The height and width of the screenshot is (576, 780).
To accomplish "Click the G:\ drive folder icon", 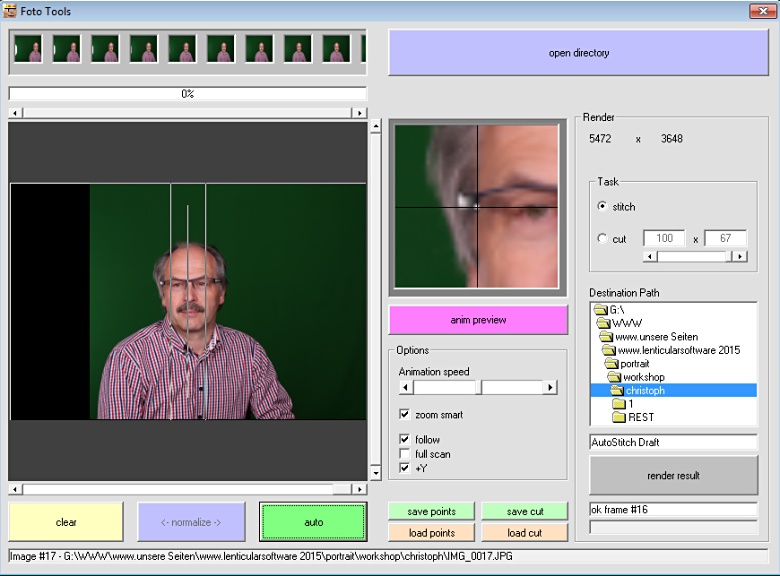I will [600, 311].
